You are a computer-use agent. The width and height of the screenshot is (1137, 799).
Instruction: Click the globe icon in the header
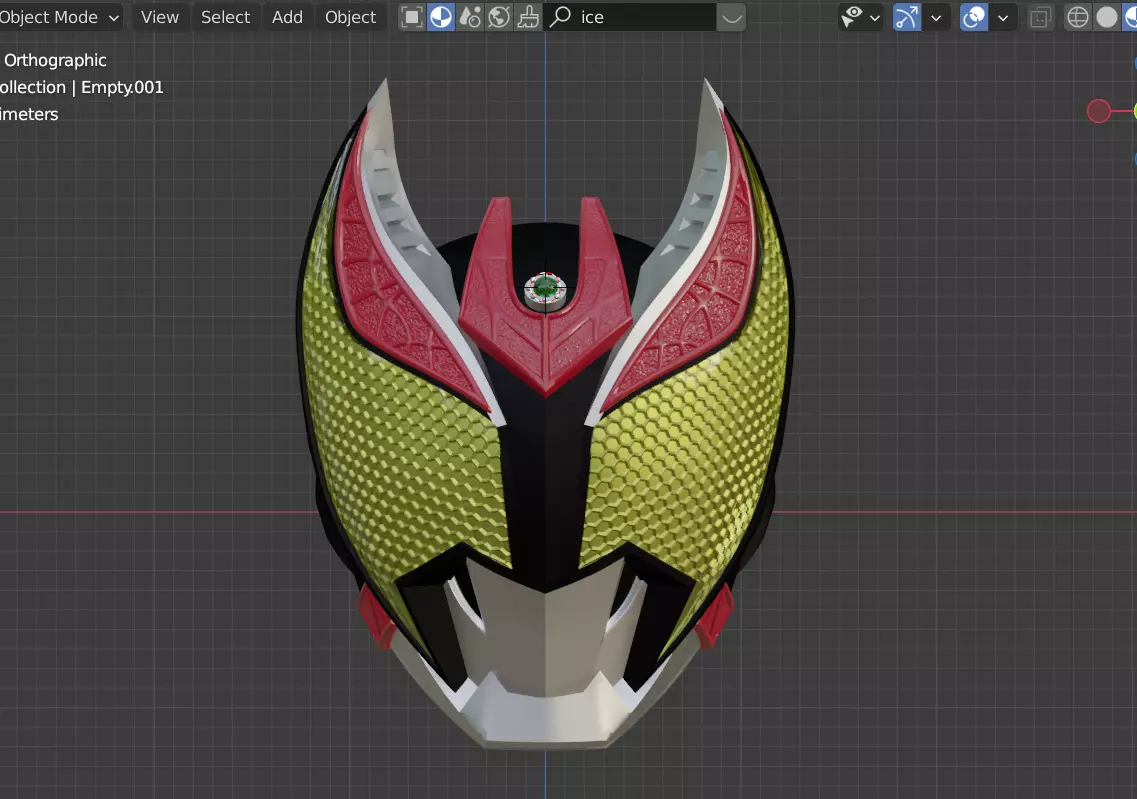499,17
